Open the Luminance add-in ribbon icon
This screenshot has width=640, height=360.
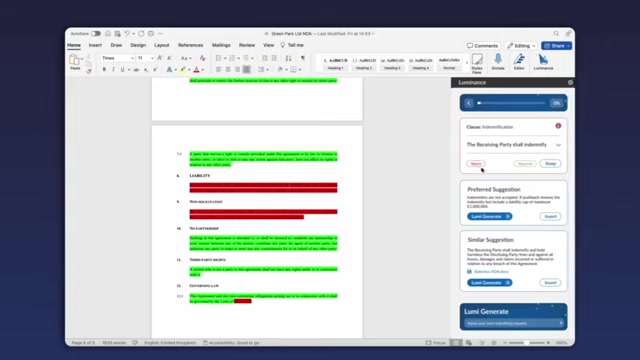(543, 62)
